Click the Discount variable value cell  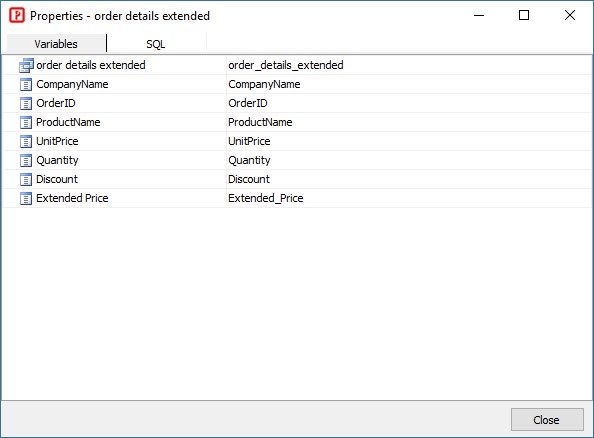[x=409, y=179]
